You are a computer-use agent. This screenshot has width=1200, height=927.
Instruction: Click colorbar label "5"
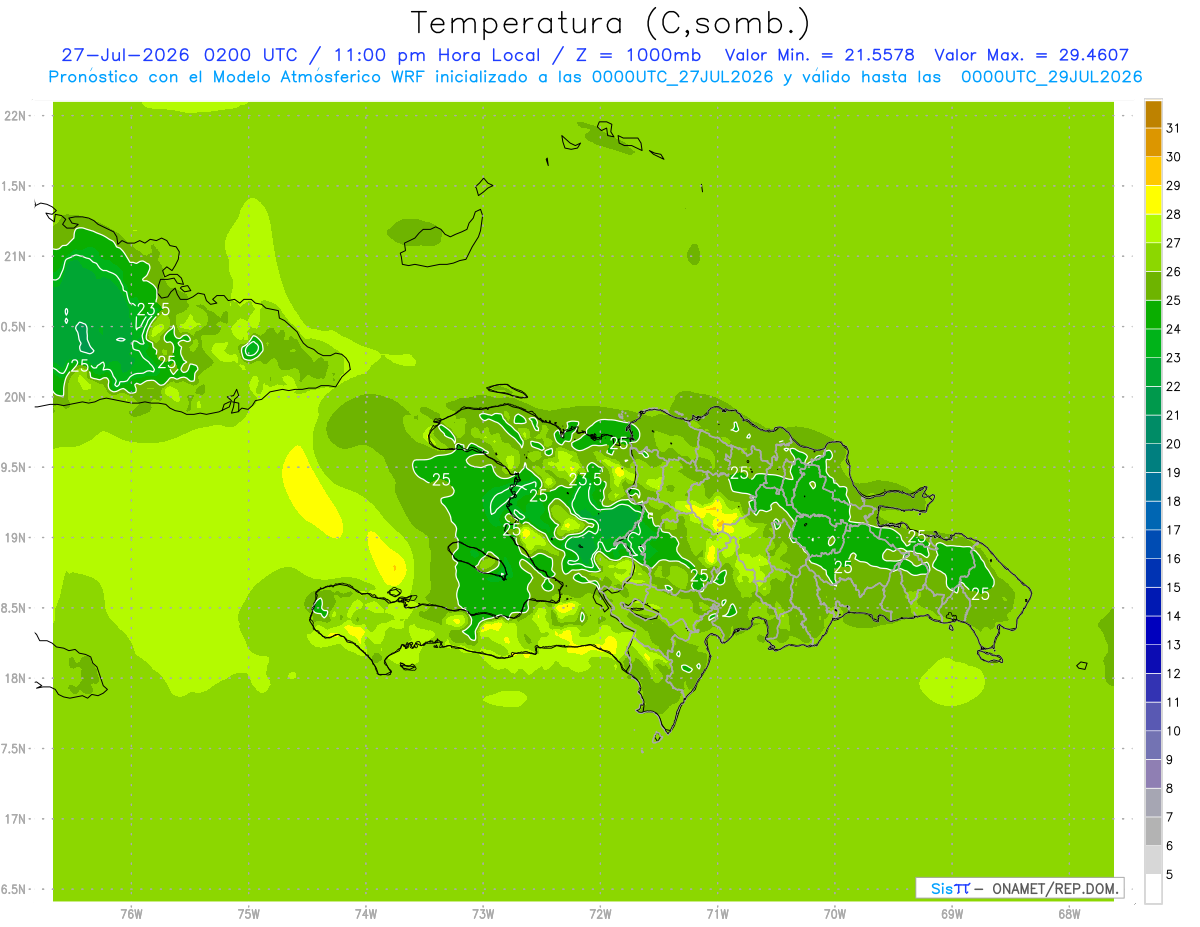pyautogui.click(x=1170, y=874)
